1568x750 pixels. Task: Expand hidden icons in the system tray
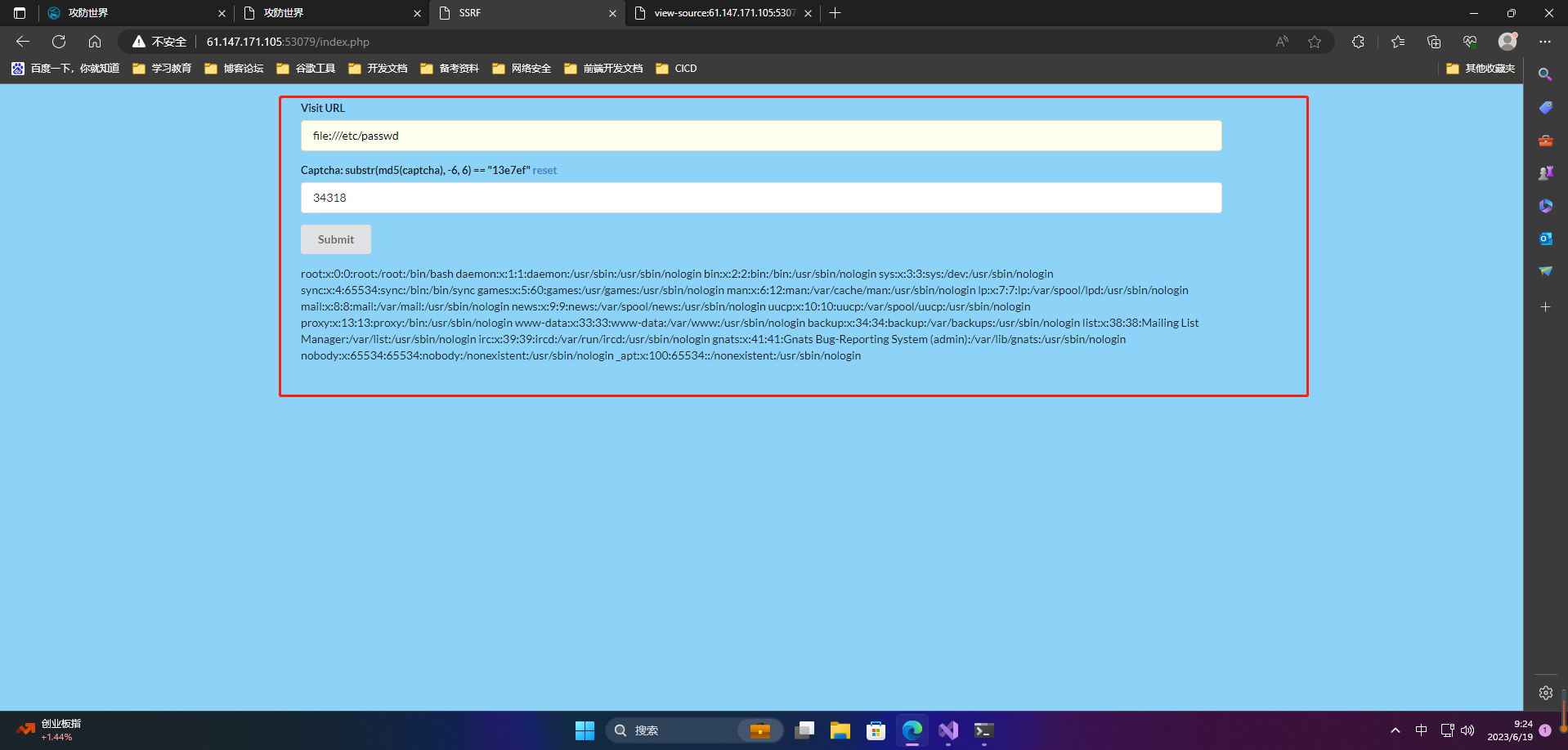point(1394,730)
